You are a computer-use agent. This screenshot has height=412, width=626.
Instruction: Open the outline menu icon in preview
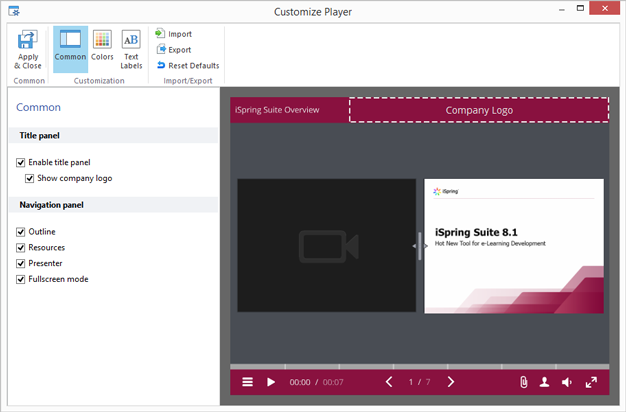[x=248, y=382]
